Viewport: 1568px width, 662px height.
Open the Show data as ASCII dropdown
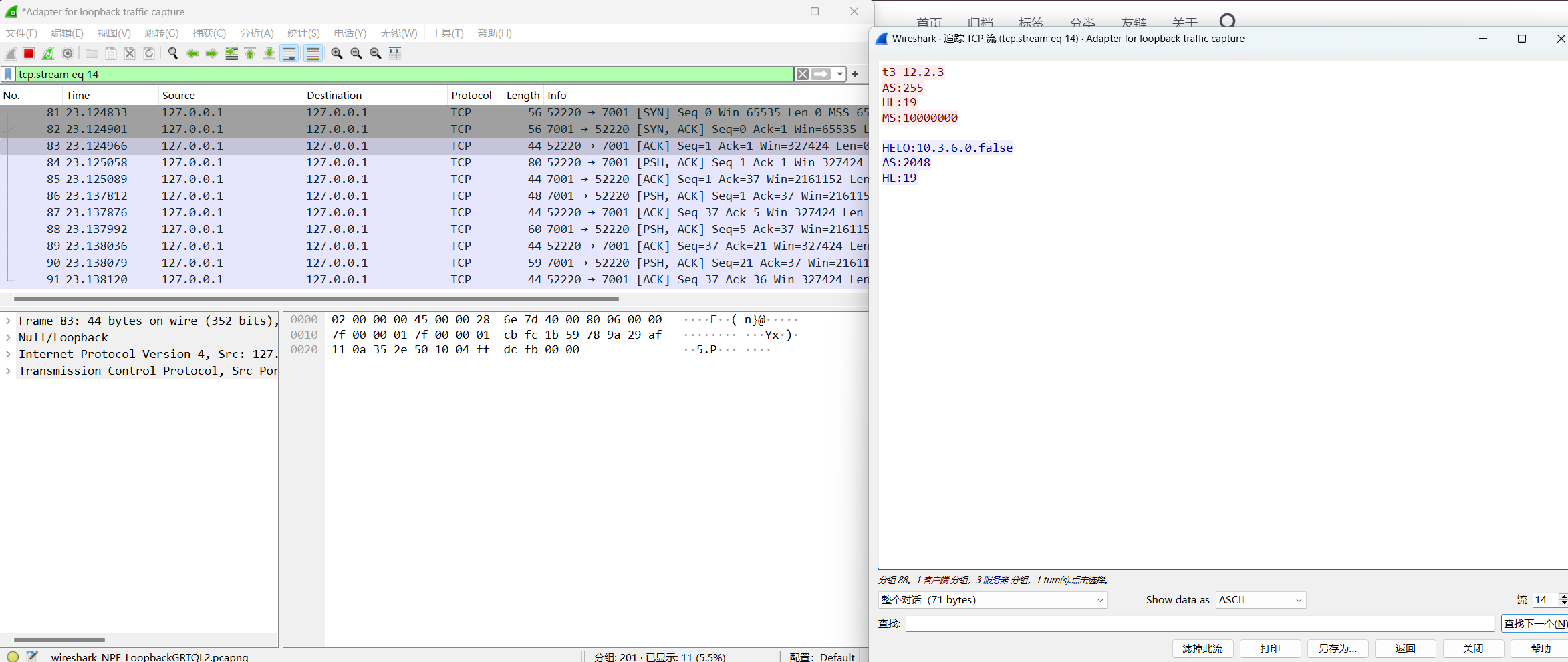point(1261,600)
